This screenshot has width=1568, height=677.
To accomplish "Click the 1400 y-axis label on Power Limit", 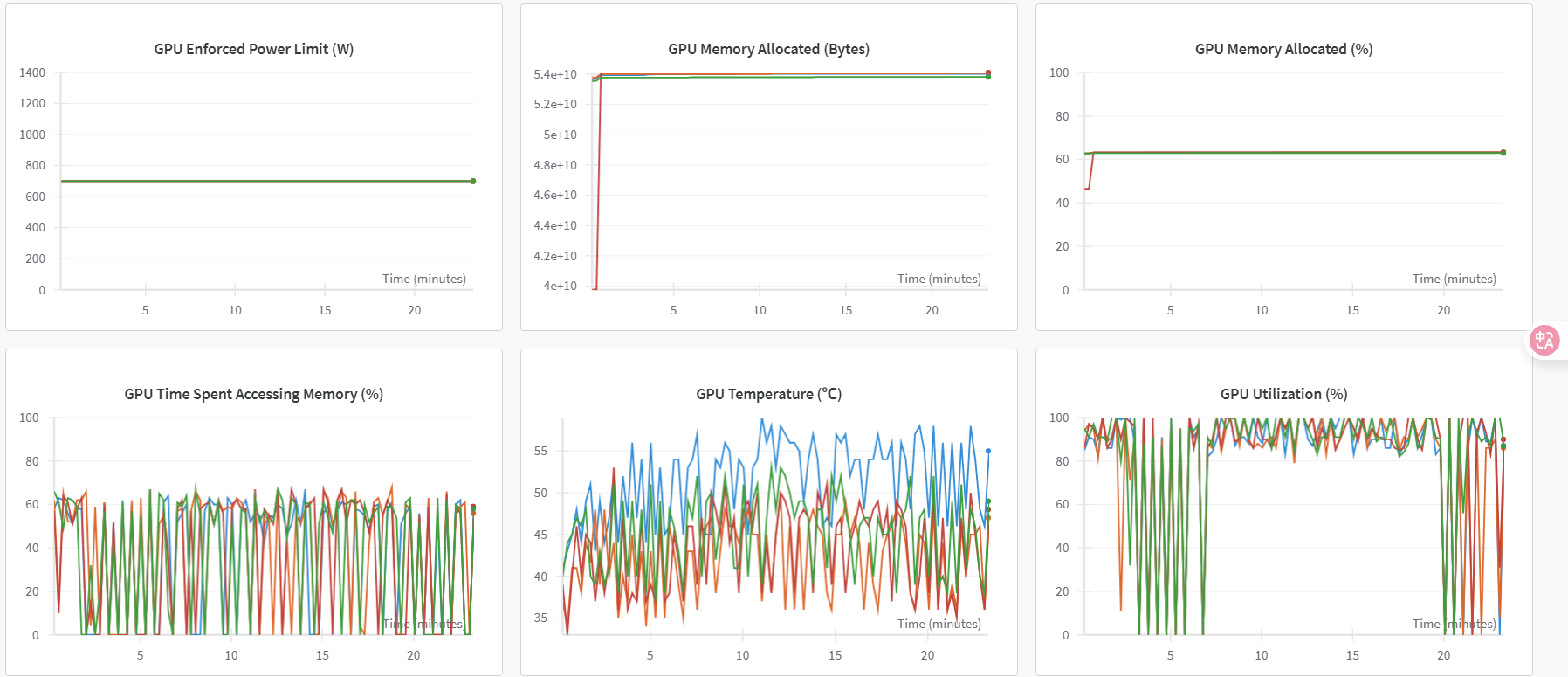I will coord(32,73).
